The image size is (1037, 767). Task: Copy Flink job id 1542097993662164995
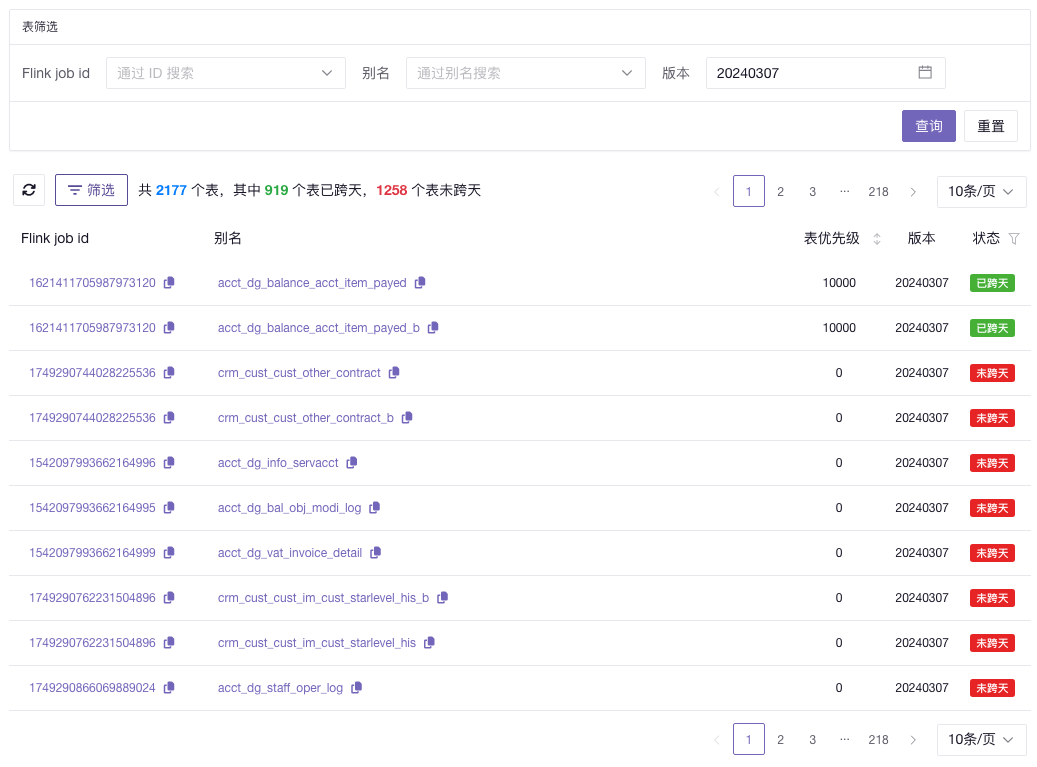(169, 508)
